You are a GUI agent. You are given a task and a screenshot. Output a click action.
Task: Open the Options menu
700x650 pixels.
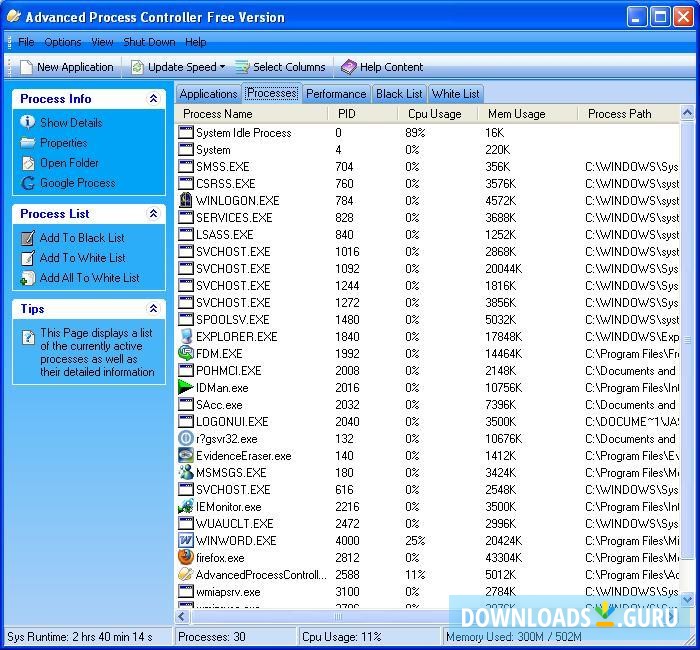pyautogui.click(x=63, y=42)
